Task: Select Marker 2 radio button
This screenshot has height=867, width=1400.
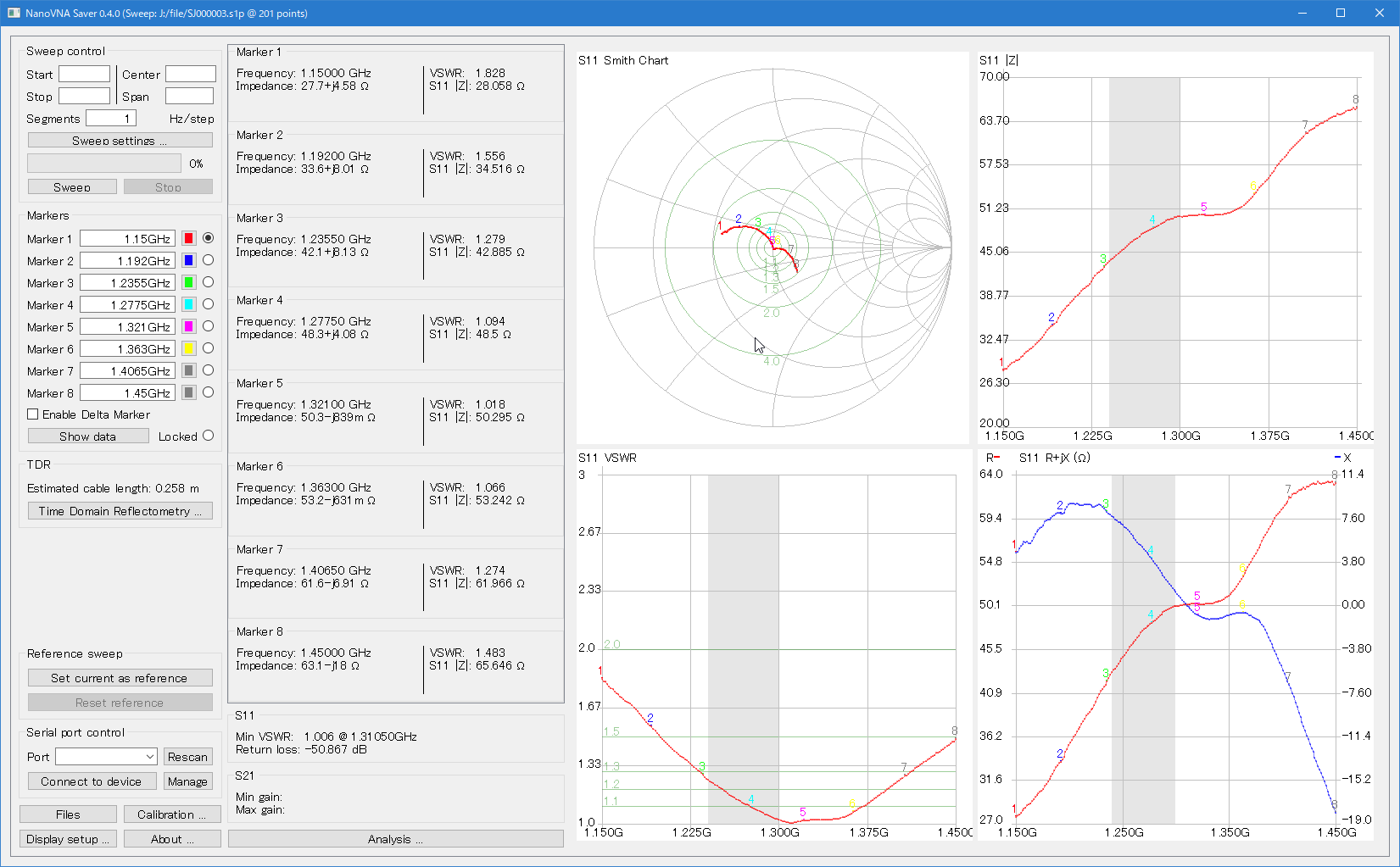Action: (208, 260)
